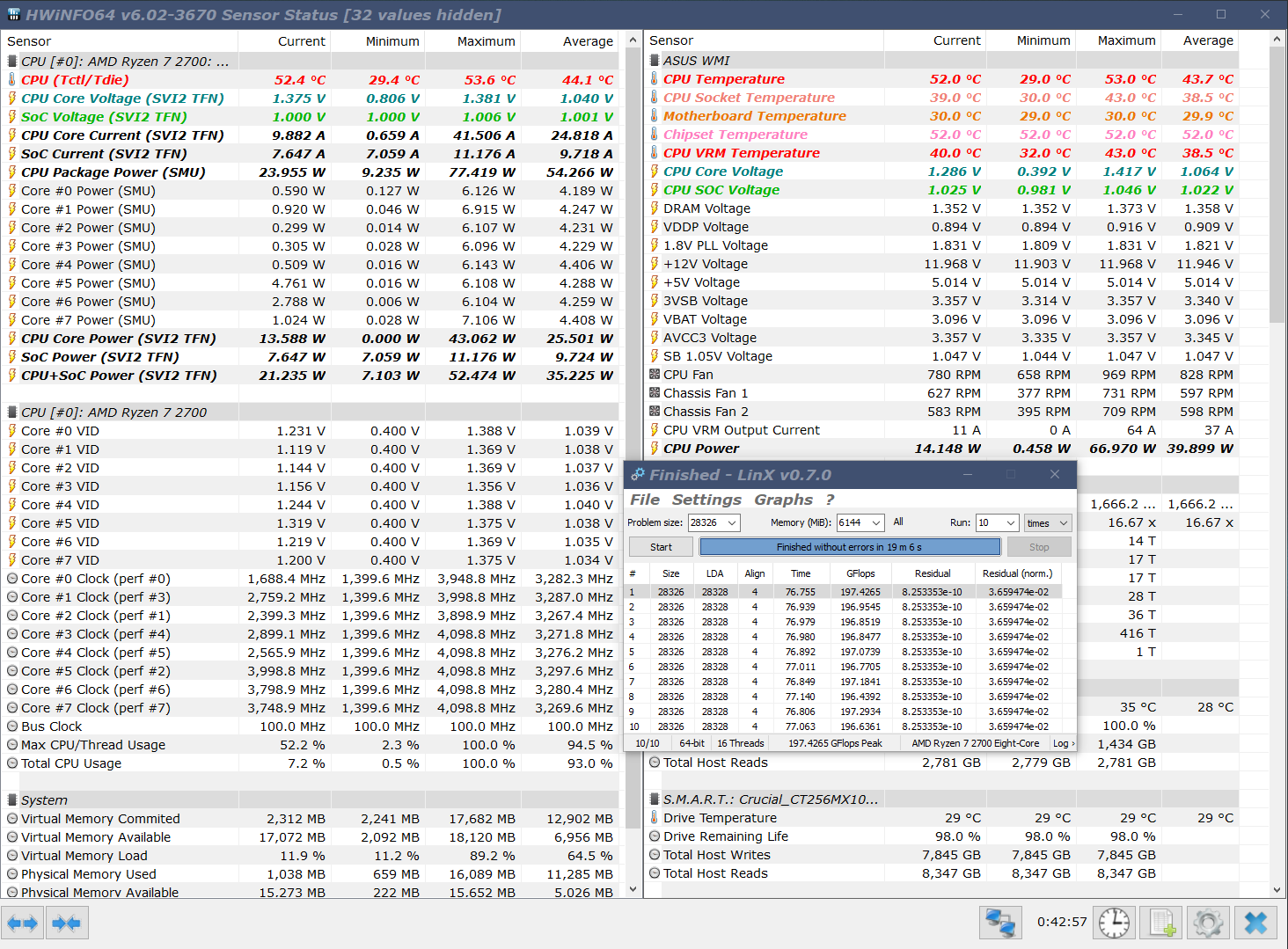1288x949 pixels.
Task: Select the 'CPU [#0]: AMD Ryzen 7 2700' VID section header
Action: click(x=311, y=412)
